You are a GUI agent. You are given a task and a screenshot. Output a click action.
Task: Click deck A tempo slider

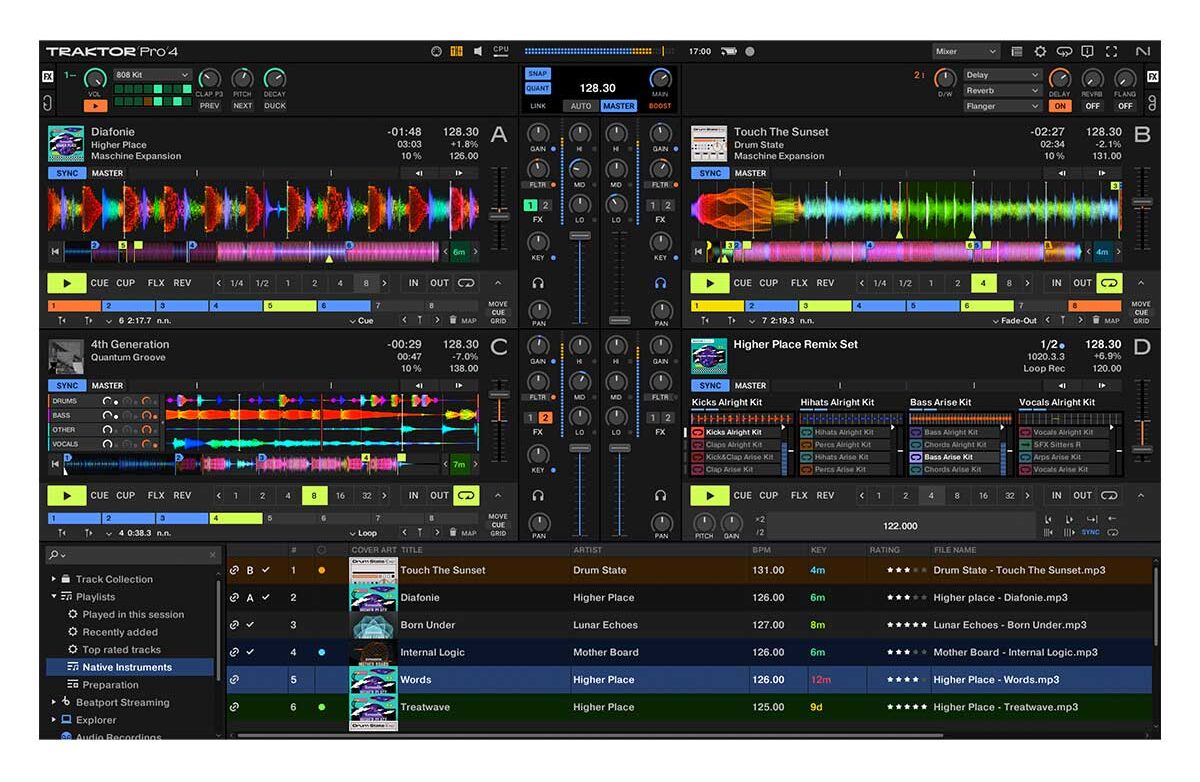coord(499,216)
